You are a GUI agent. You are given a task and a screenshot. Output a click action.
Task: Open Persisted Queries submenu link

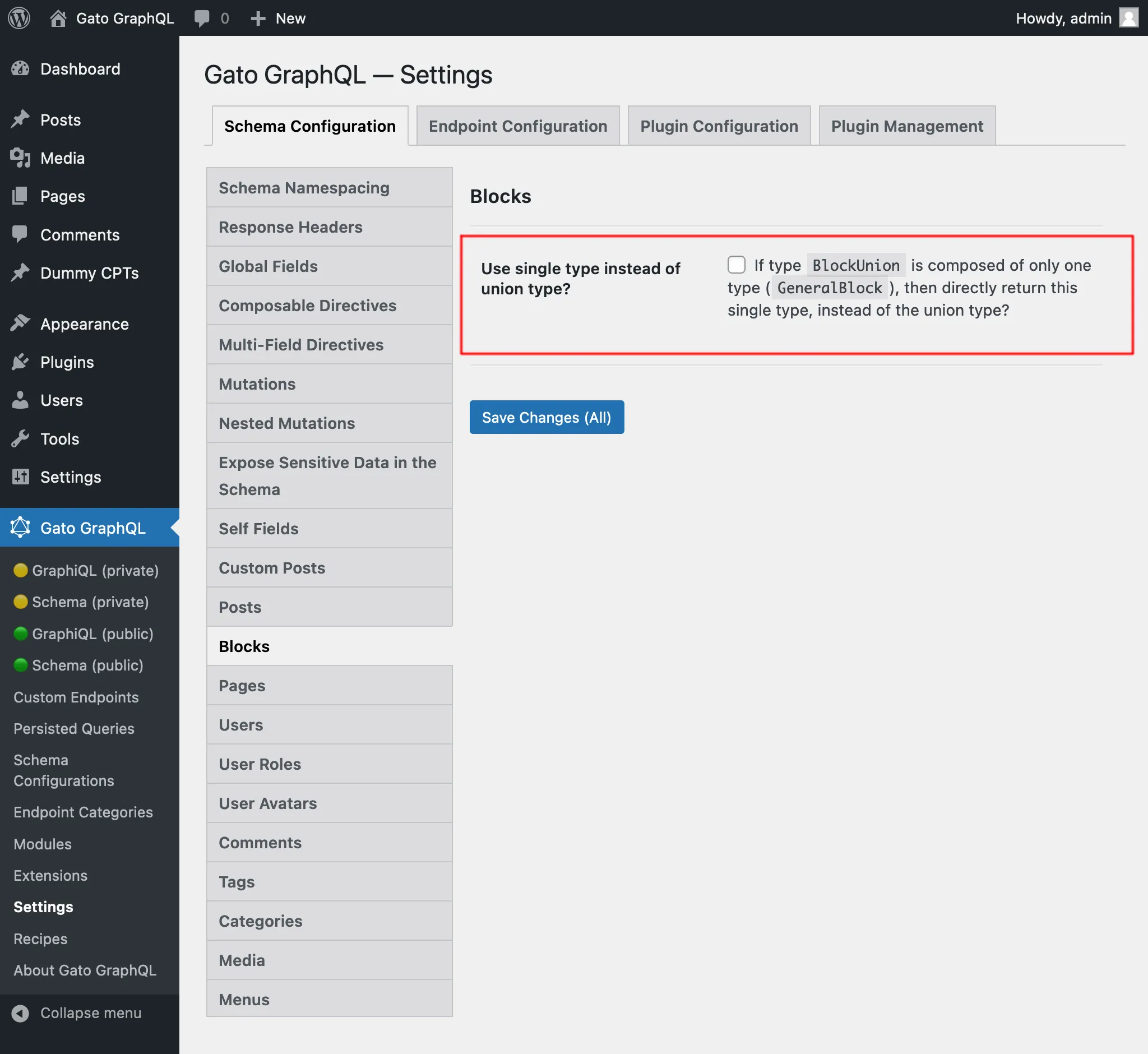[74, 728]
